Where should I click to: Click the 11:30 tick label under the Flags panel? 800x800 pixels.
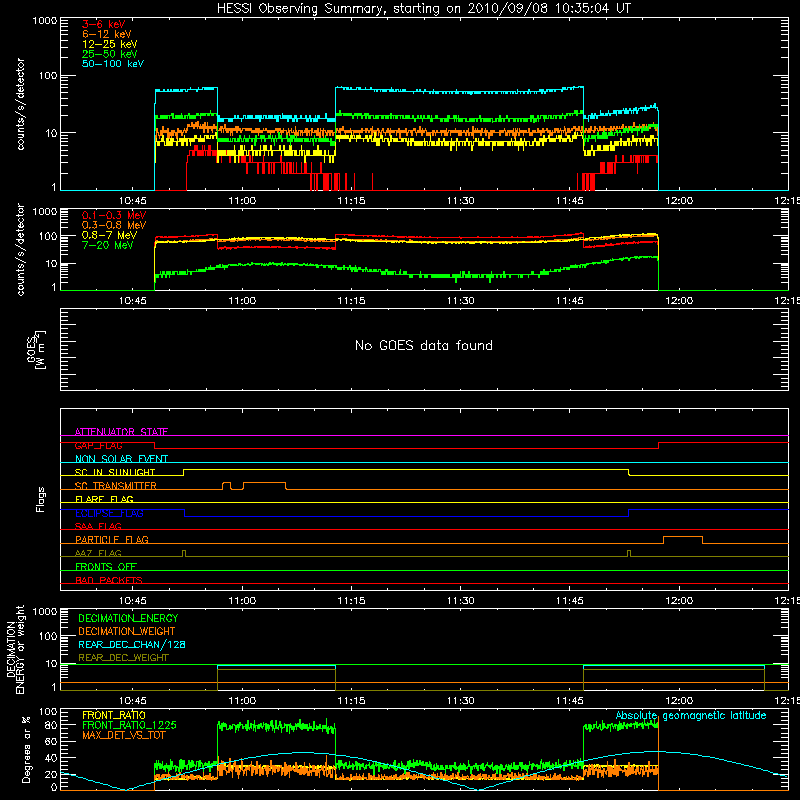[460, 601]
